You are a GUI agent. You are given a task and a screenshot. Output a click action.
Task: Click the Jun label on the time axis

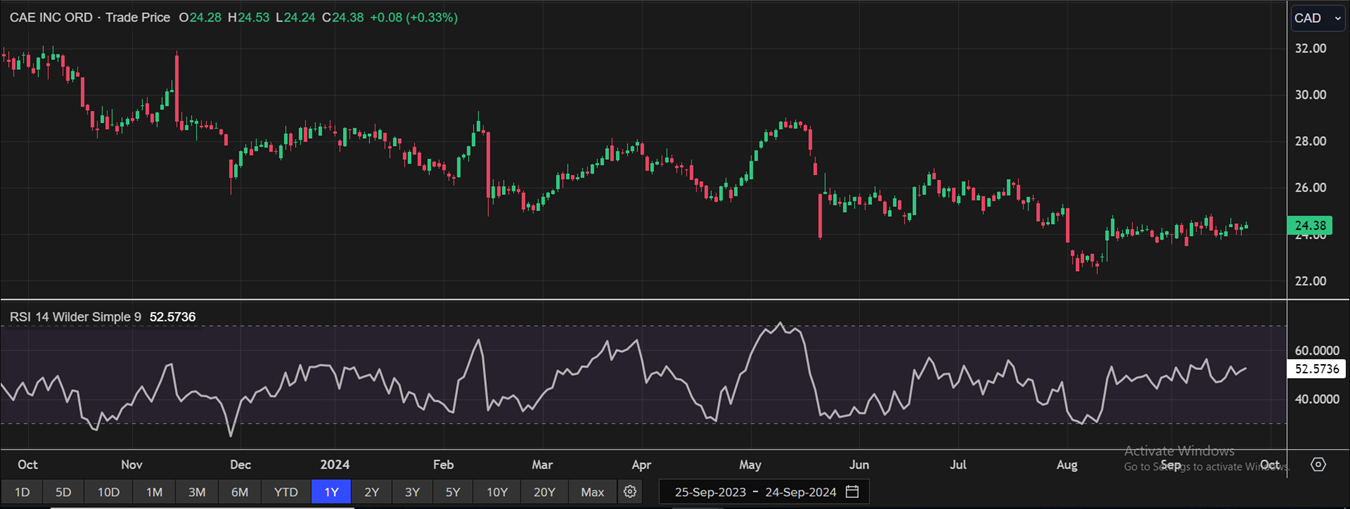[x=858, y=465]
